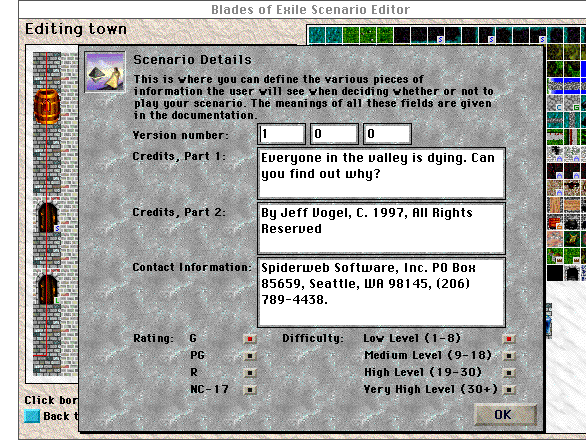Choose High Level (19-30) difficulty
Viewport: 586px width, 440px height.
click(509, 373)
